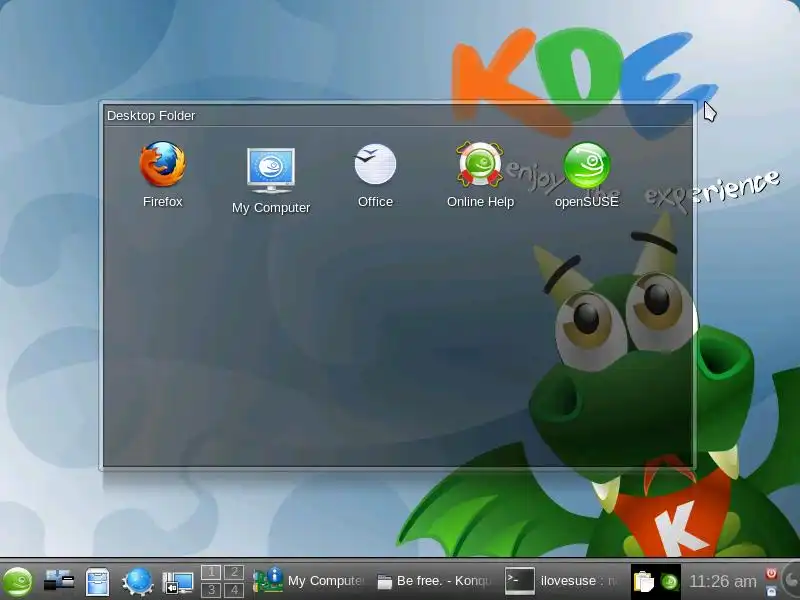
Task: Click the green openSUSE updater tray icon
Action: [669, 582]
